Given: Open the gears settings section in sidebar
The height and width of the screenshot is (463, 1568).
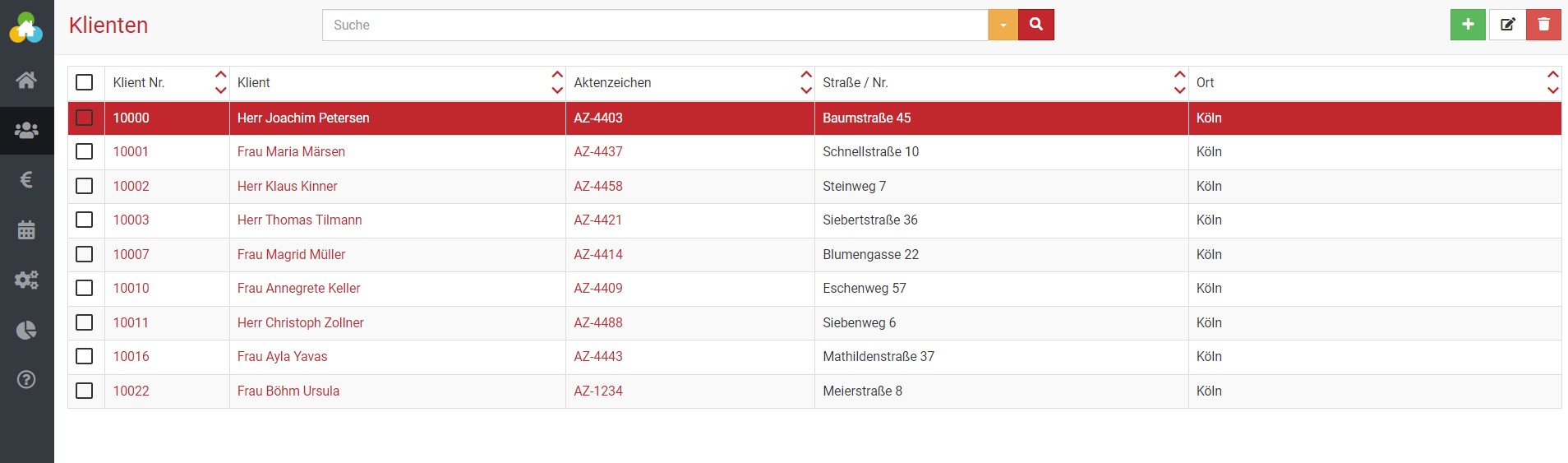Looking at the screenshot, I should (x=26, y=280).
